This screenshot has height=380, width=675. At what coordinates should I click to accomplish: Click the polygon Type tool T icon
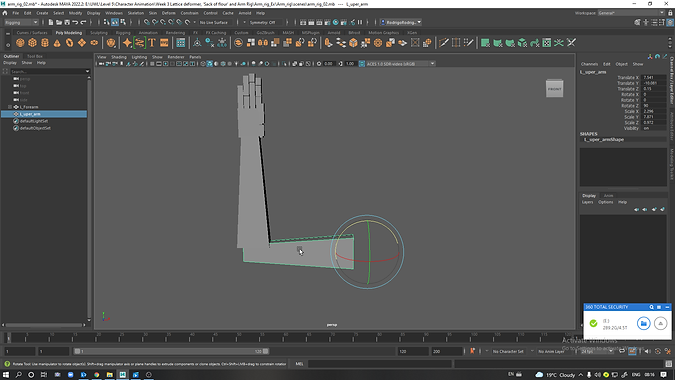(x=152, y=43)
